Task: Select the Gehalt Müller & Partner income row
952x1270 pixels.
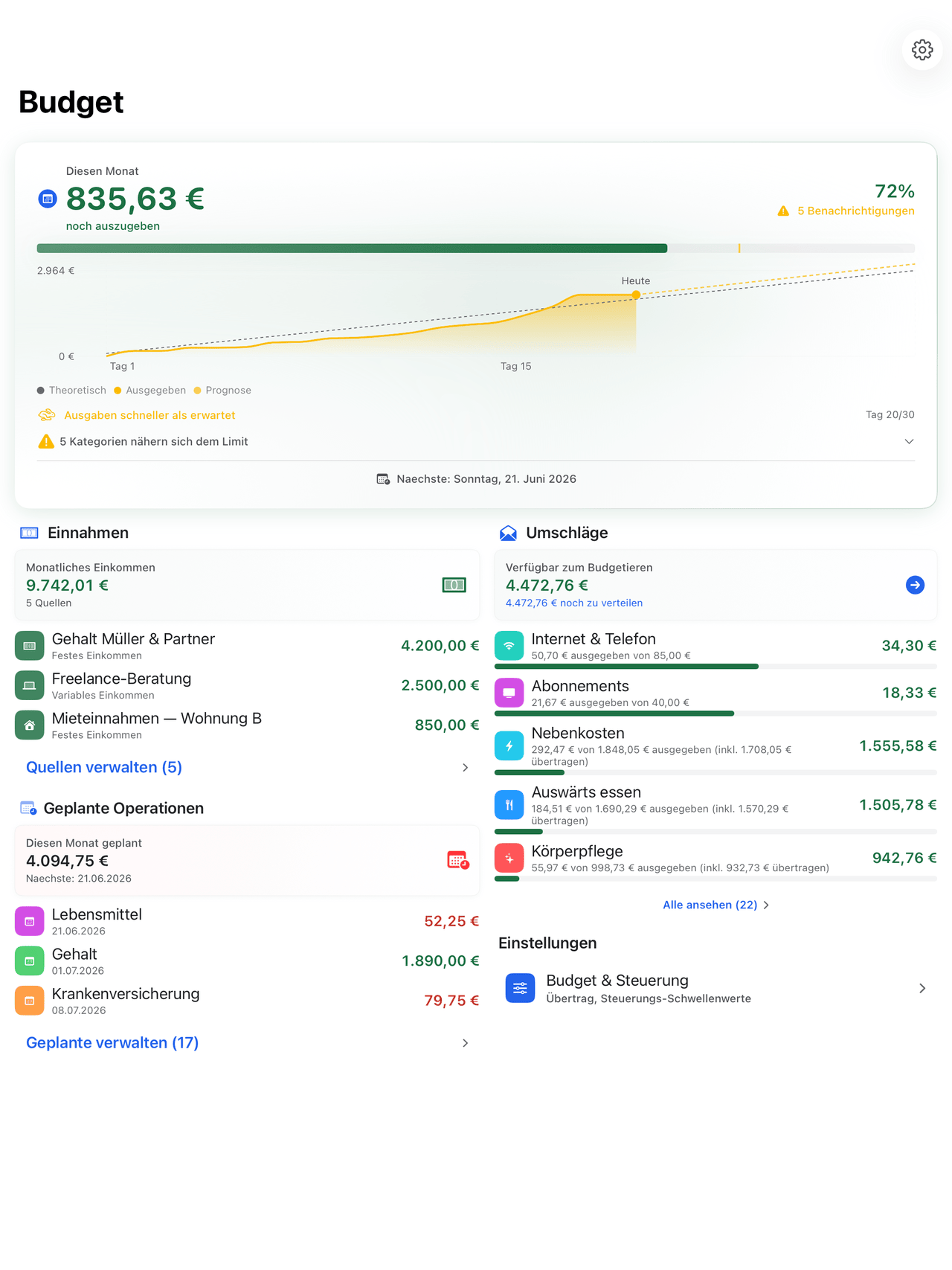Action: pos(247,646)
